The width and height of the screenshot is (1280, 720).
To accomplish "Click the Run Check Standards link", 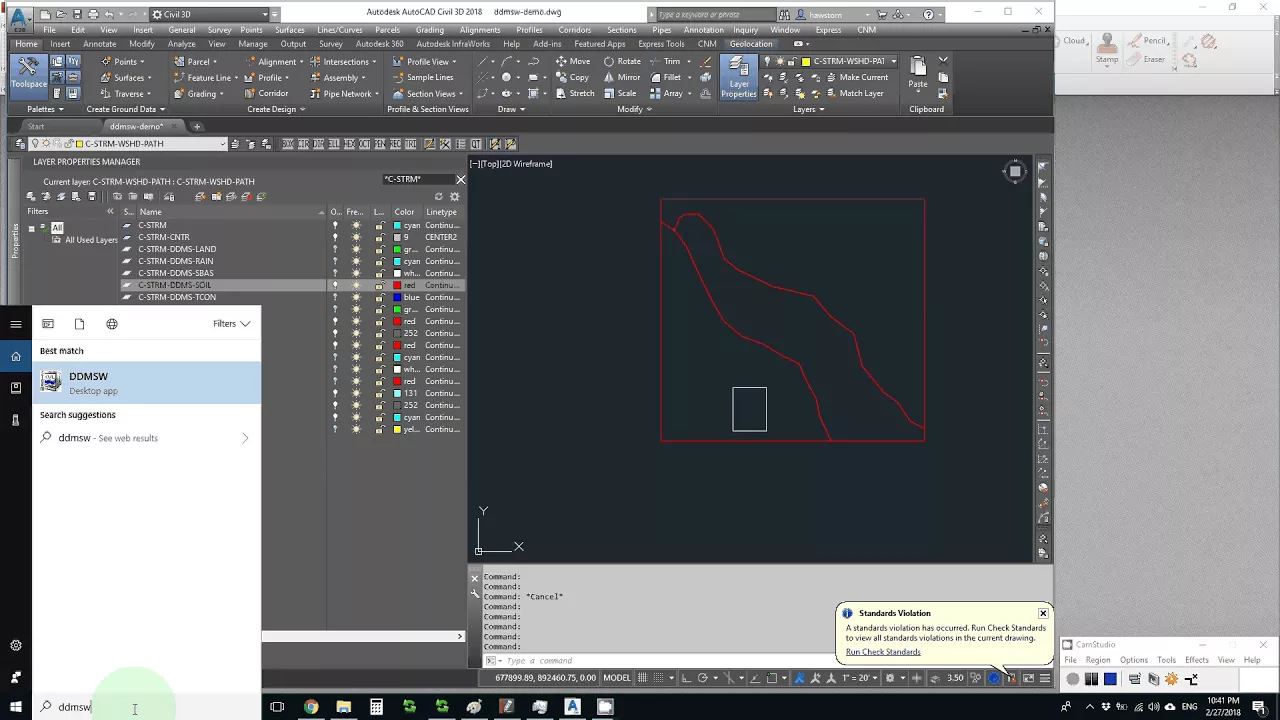I will [883, 652].
